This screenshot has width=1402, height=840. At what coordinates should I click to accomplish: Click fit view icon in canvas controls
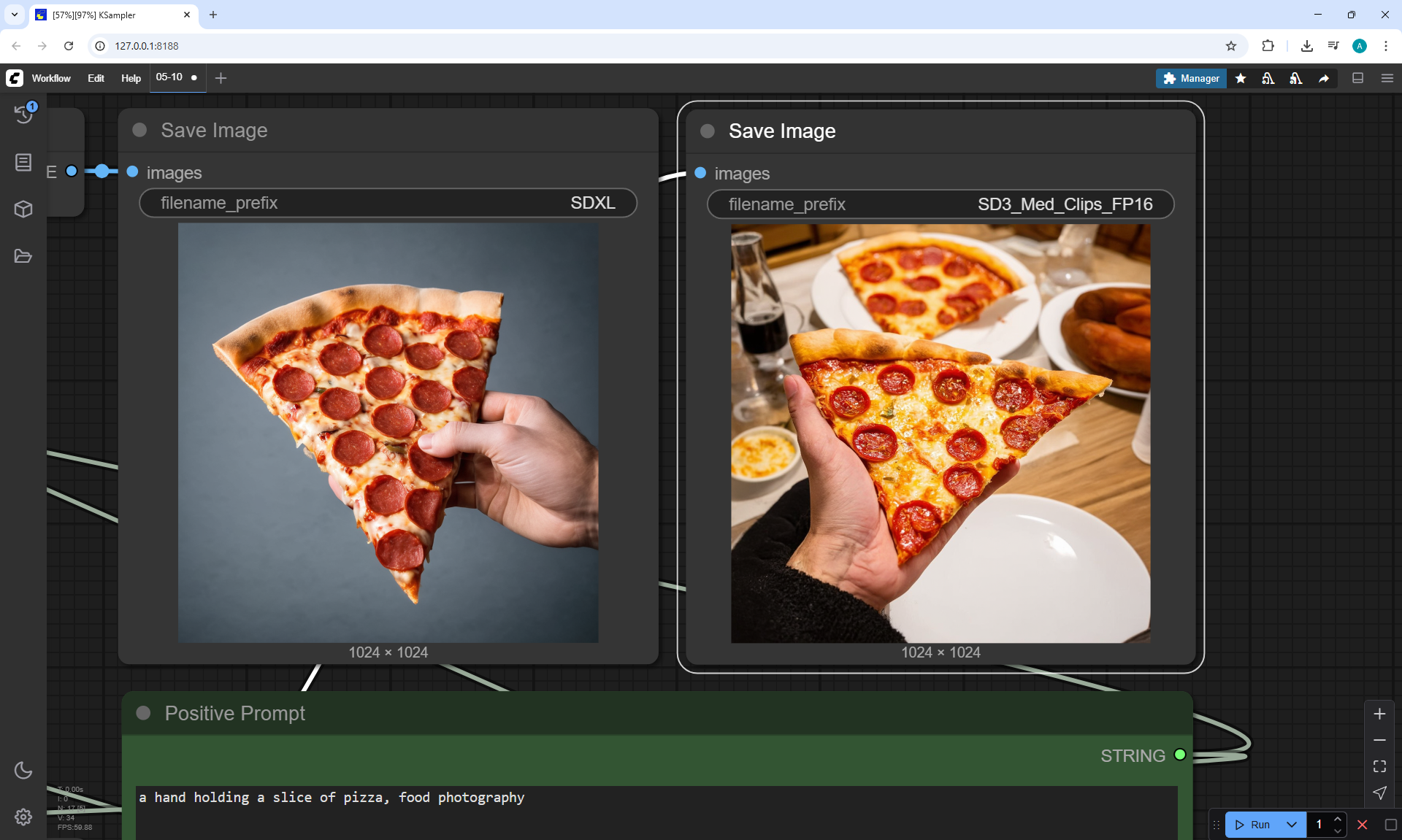pos(1379,766)
